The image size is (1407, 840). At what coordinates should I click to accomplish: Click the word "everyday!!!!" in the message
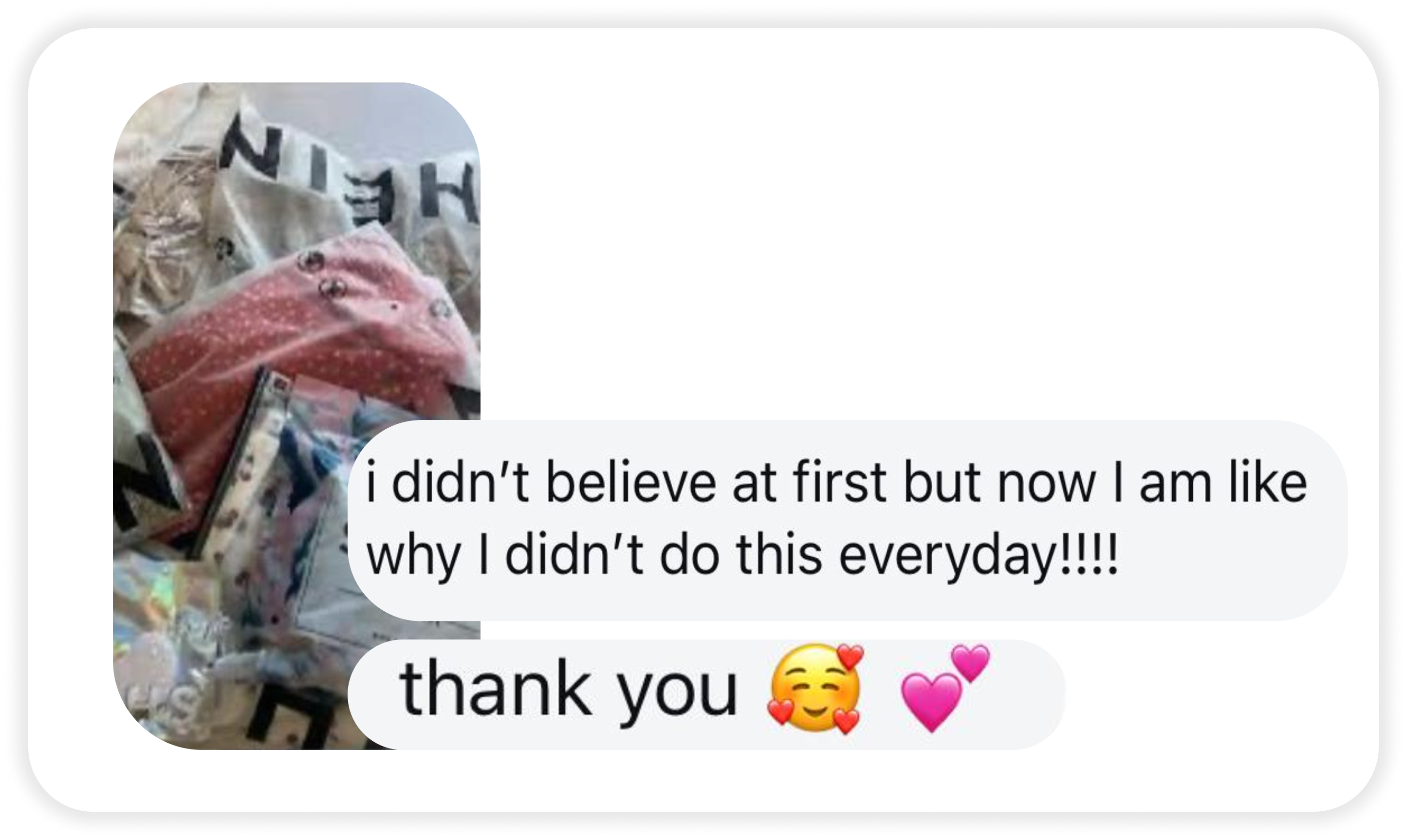click(x=979, y=555)
